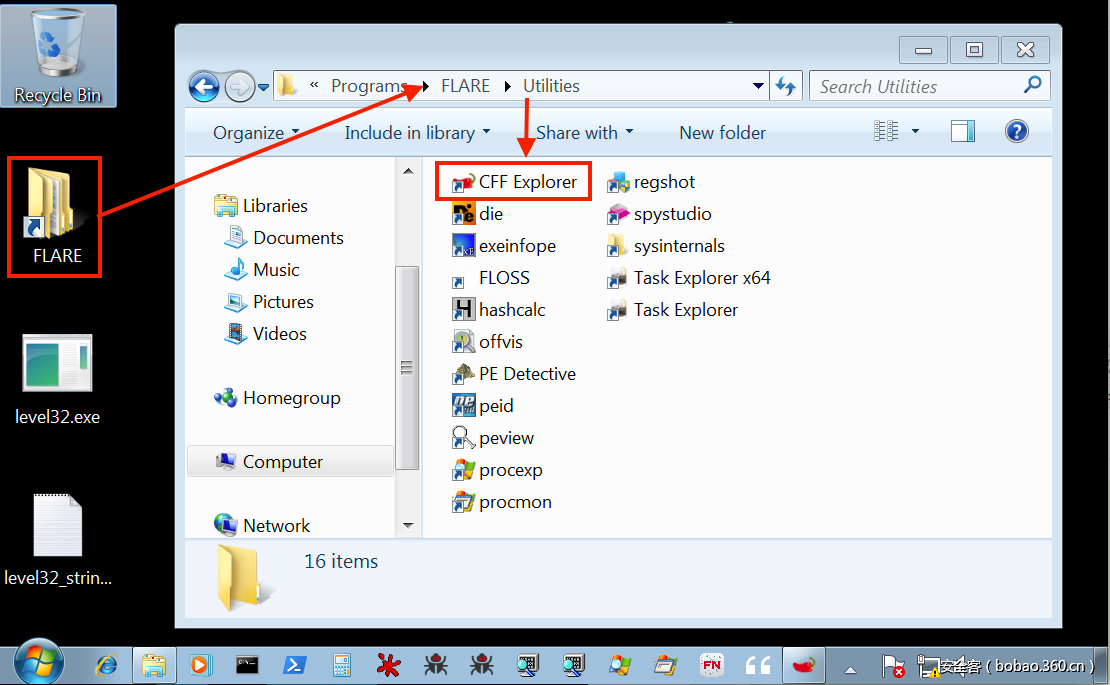Click the navigation pane scrollbar
Viewport: 1110px width, 685px height.
pyautogui.click(x=407, y=367)
